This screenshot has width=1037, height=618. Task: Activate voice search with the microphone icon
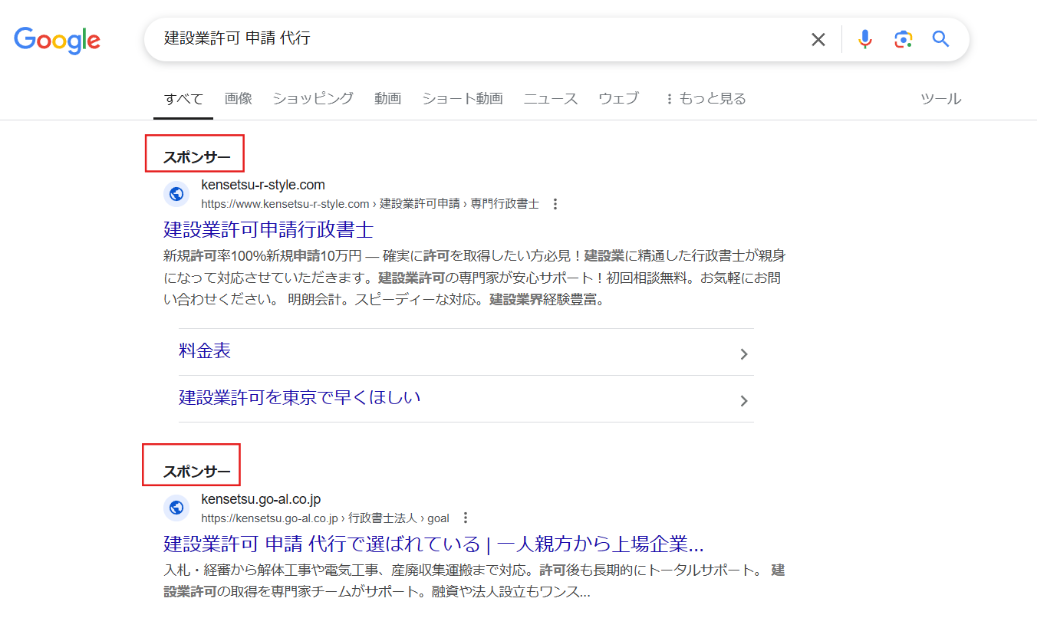point(863,39)
